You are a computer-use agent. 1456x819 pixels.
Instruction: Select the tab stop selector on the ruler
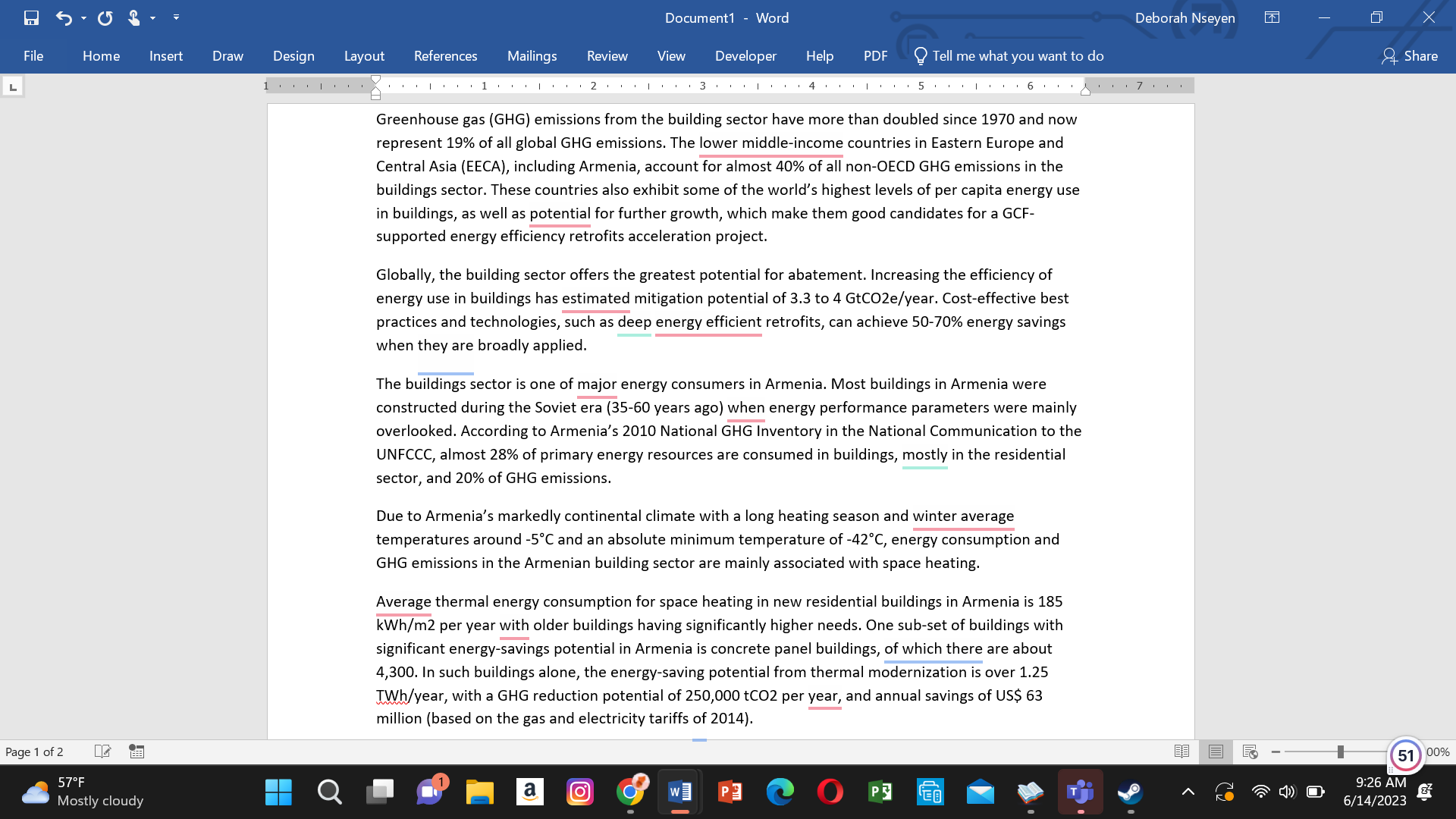tap(12, 86)
